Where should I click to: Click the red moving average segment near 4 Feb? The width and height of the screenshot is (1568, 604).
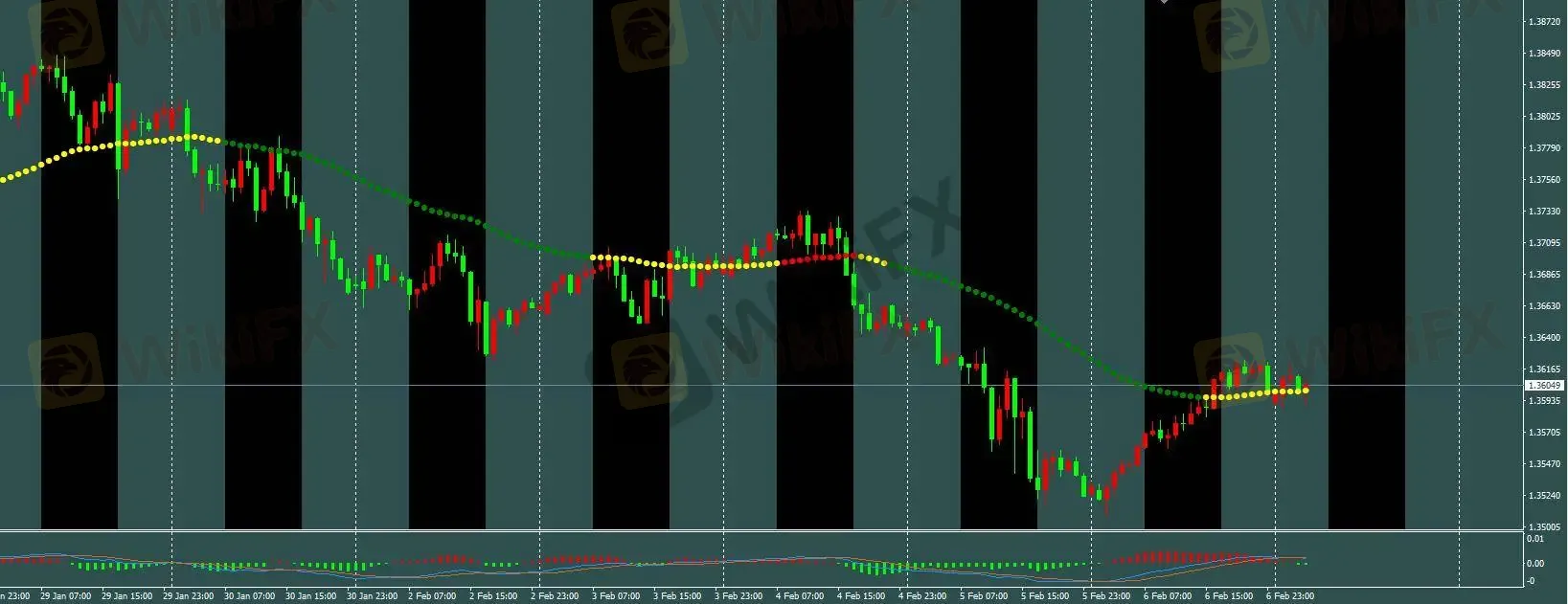tap(814, 257)
